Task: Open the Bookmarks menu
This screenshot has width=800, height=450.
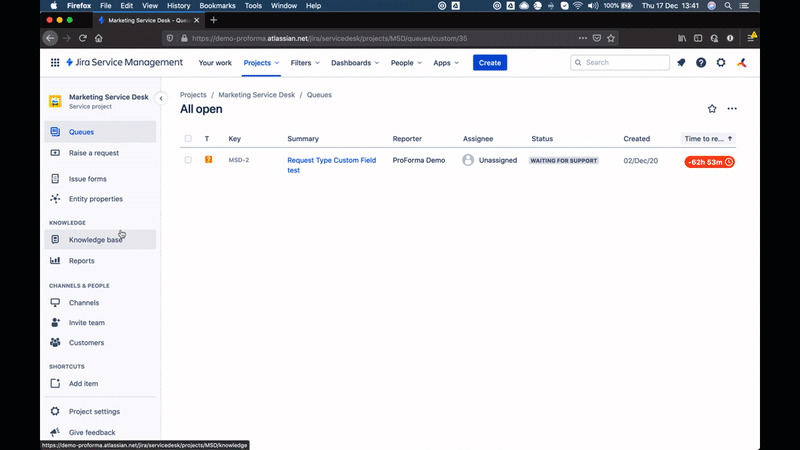Action: [217, 6]
